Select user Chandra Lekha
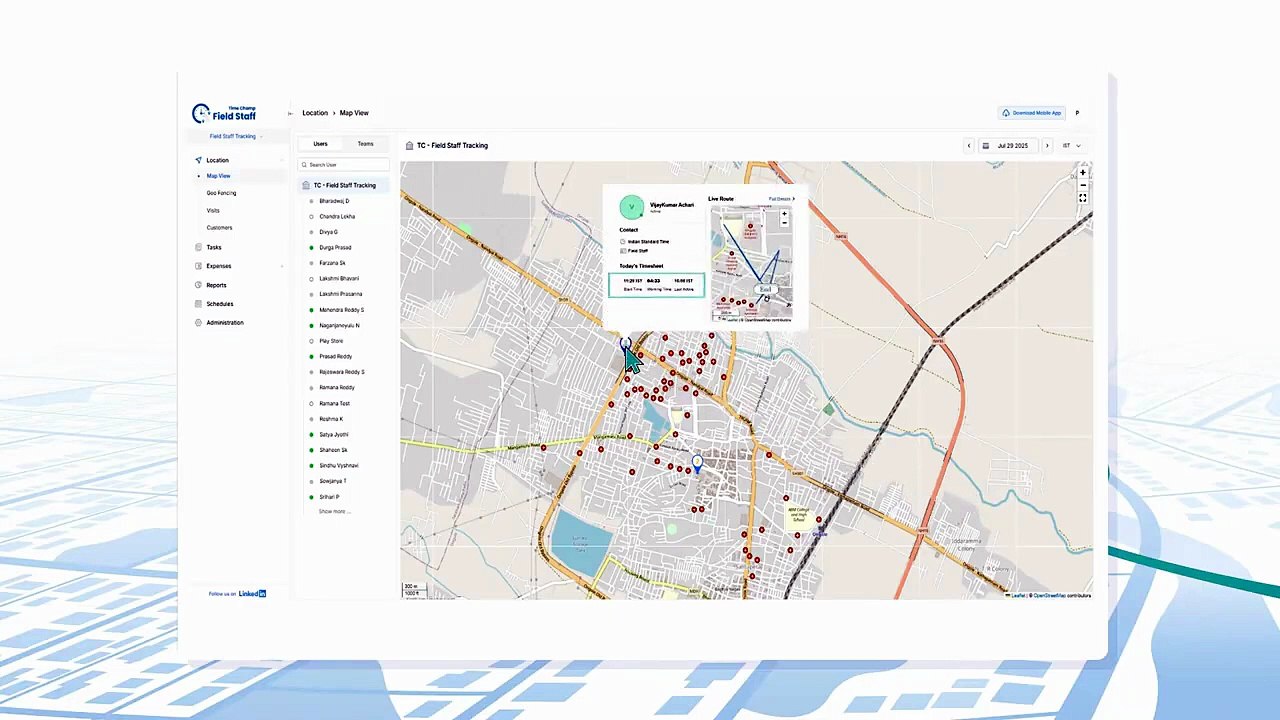1280x720 pixels. [337, 216]
